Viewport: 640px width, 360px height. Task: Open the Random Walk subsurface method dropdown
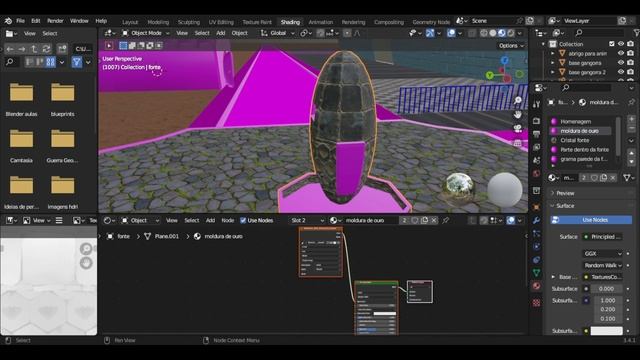click(x=602, y=265)
